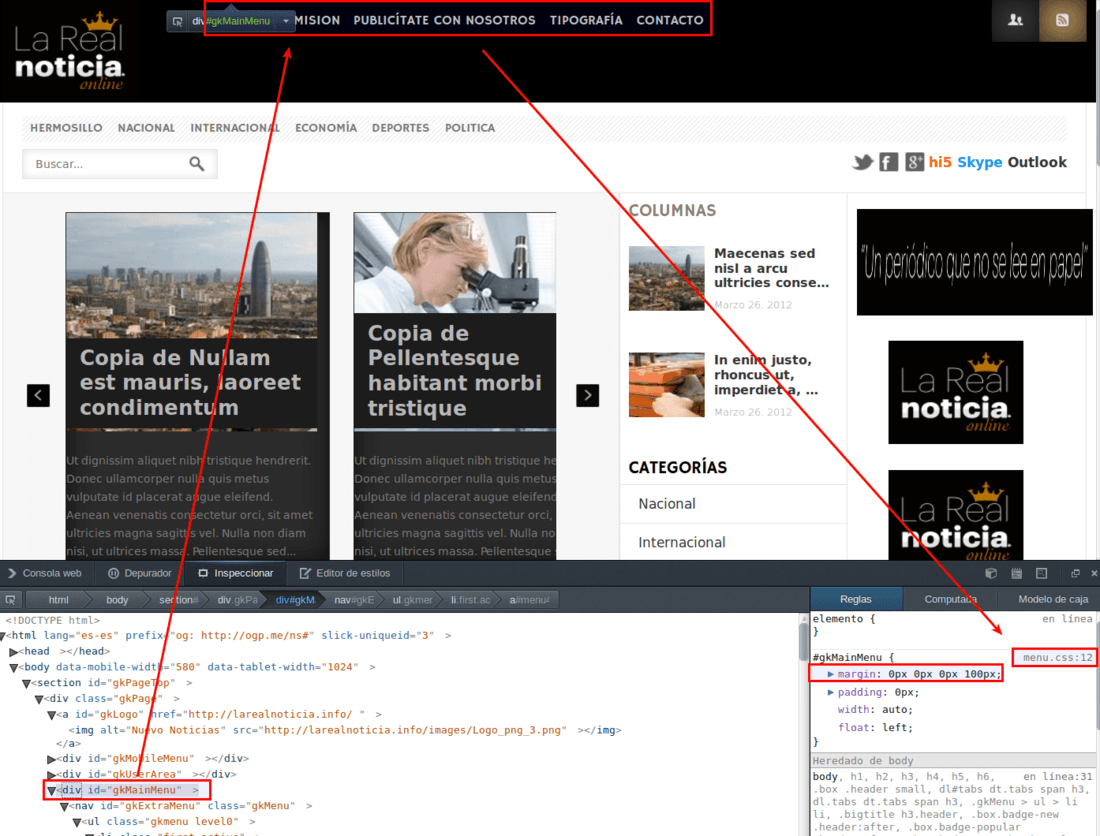Expand the padding shorthand property

tap(831, 692)
